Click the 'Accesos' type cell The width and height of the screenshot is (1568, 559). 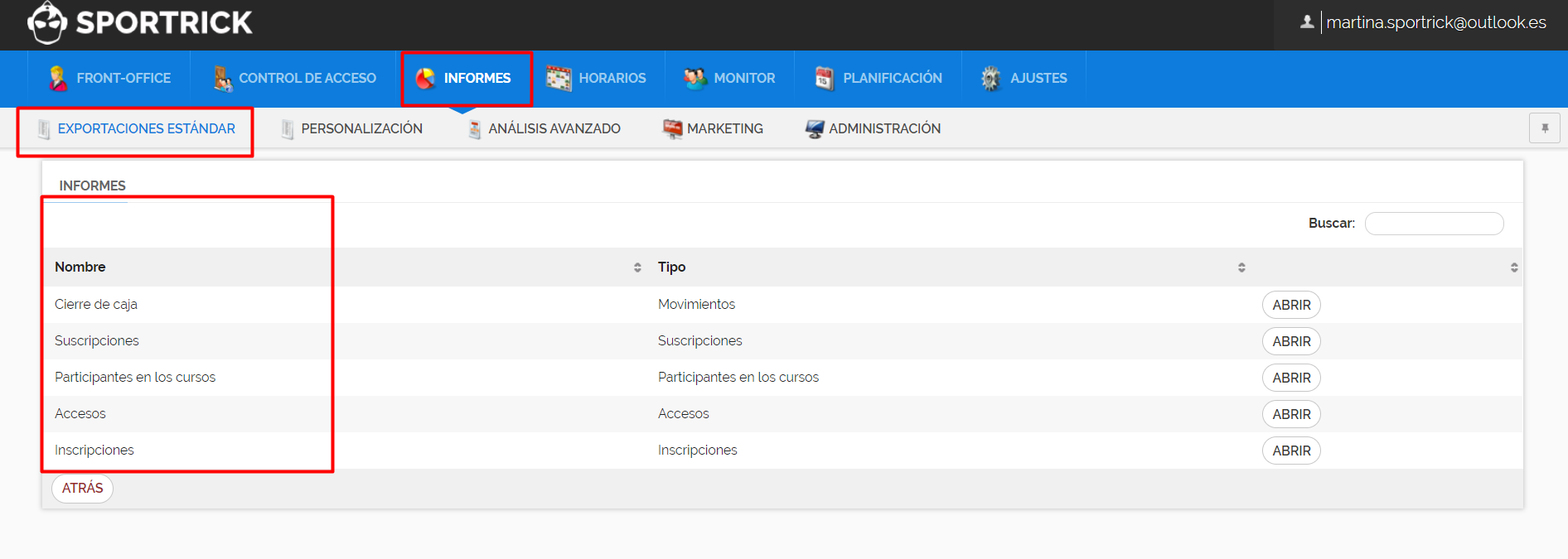point(684,414)
